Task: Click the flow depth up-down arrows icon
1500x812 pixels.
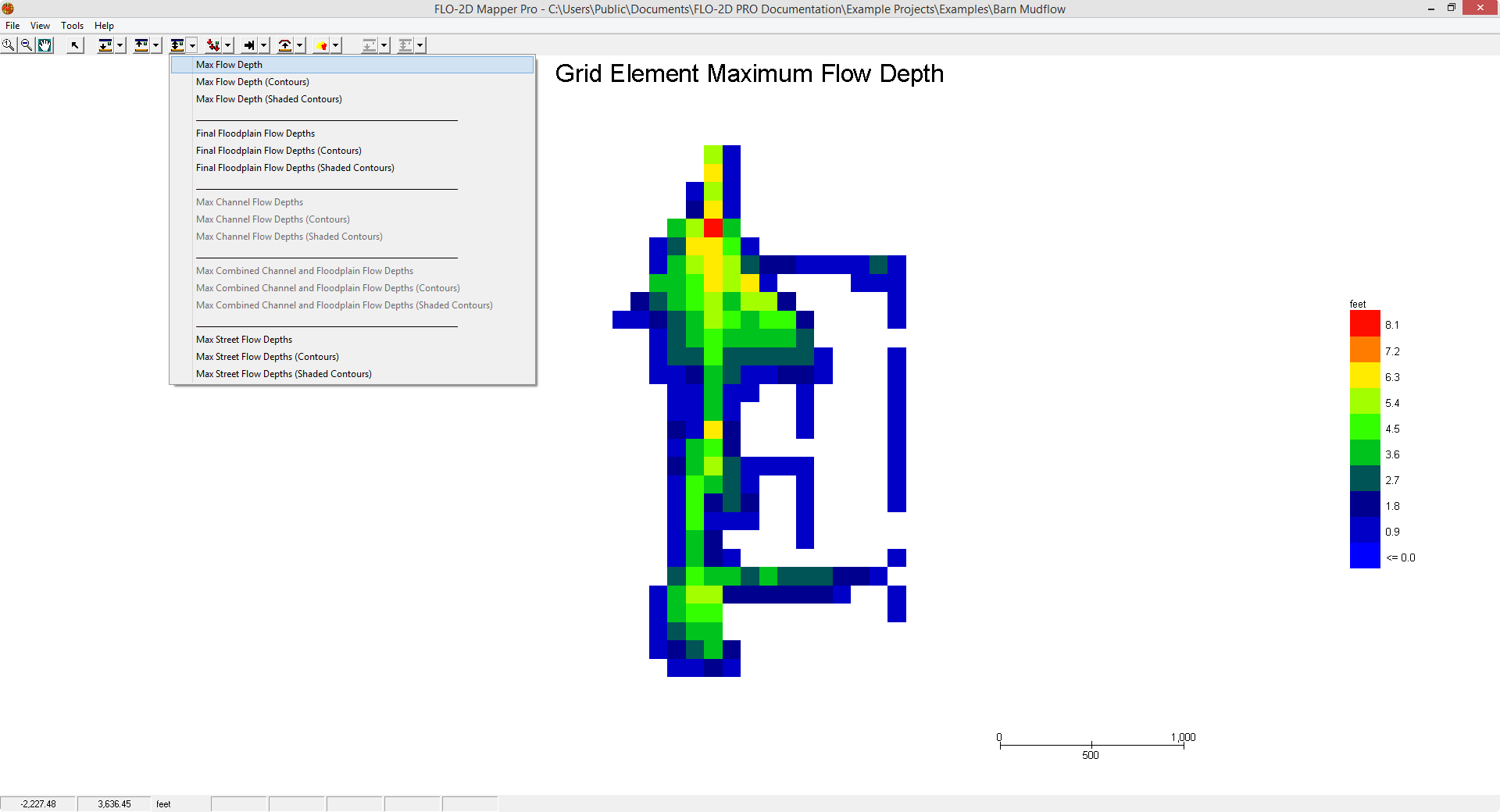Action: coord(177,45)
